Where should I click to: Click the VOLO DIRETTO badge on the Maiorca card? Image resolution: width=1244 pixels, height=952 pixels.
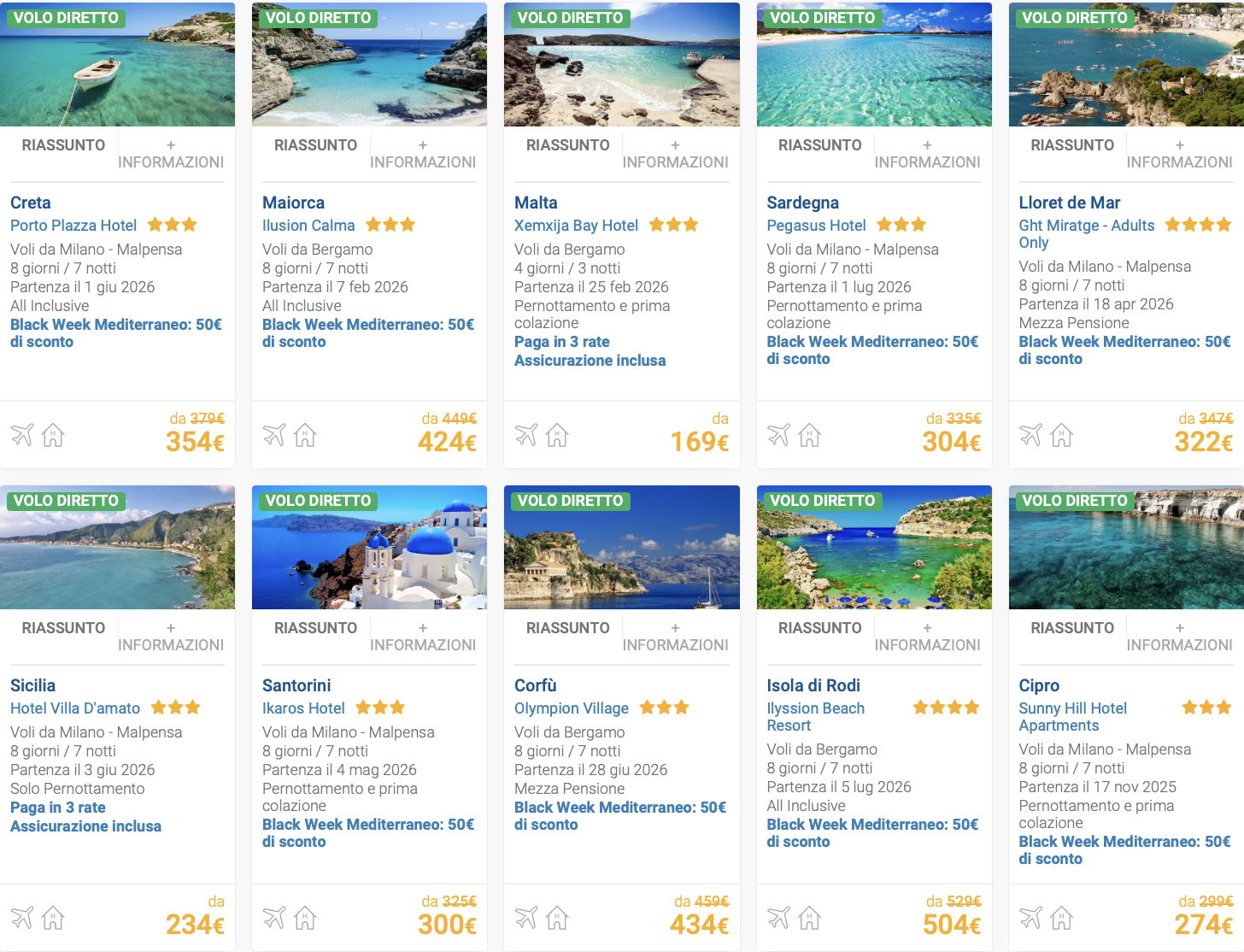click(x=317, y=17)
